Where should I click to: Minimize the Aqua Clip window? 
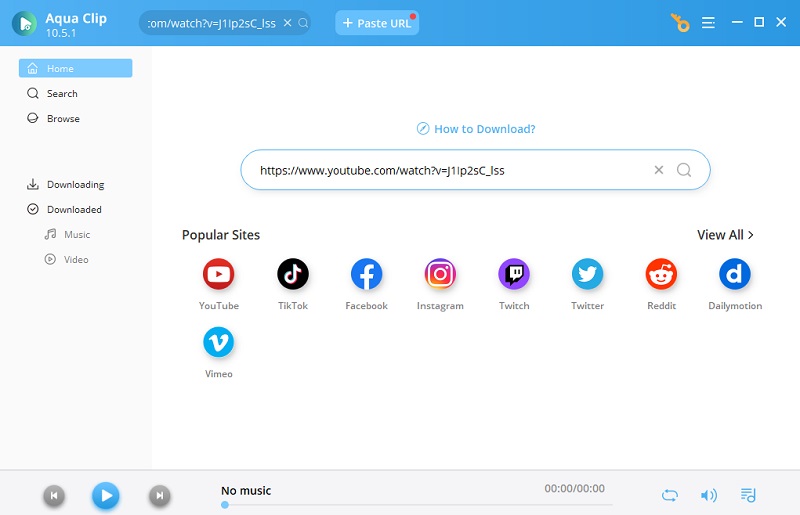pyautogui.click(x=737, y=22)
